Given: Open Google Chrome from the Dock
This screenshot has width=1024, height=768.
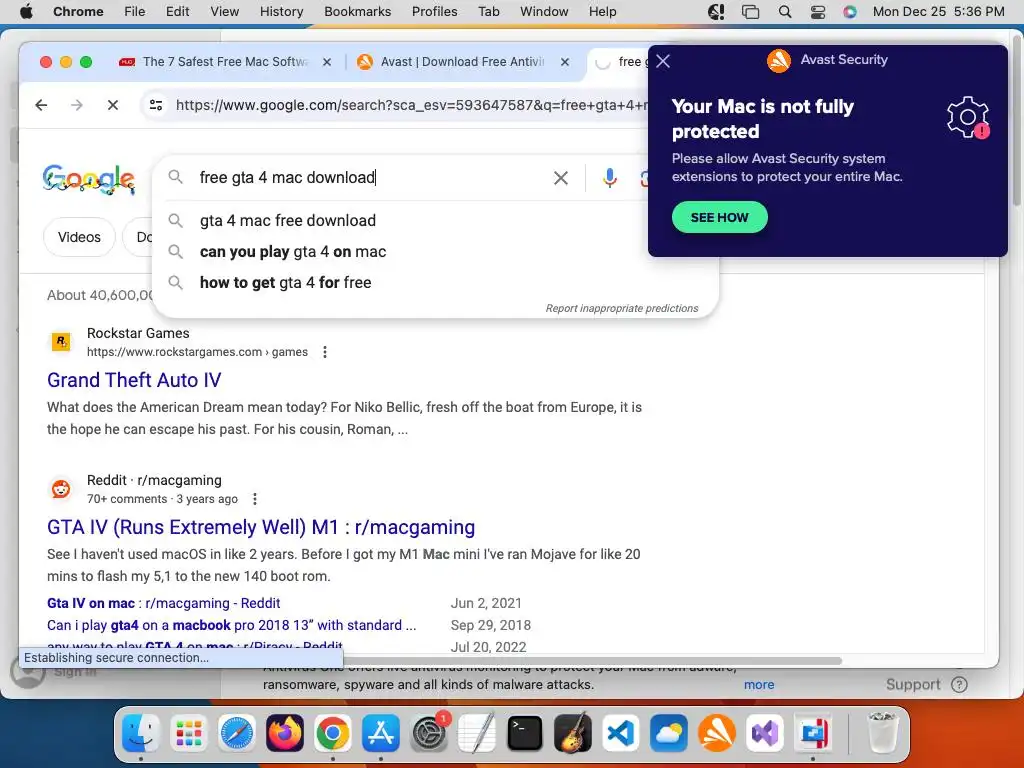Looking at the screenshot, I should [x=332, y=733].
